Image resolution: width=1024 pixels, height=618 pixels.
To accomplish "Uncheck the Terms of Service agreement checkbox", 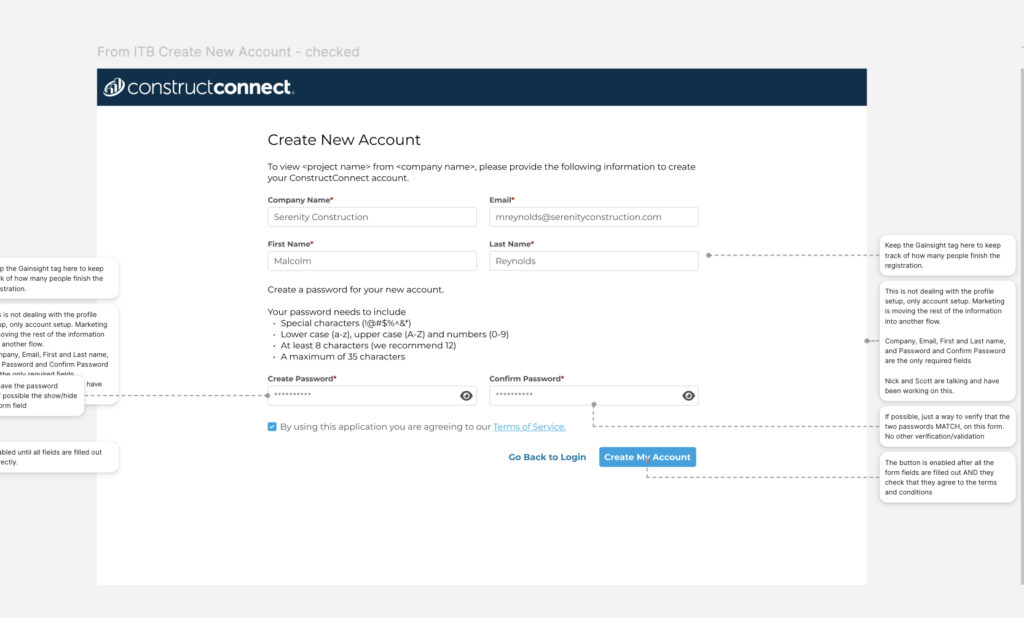I will click(x=272, y=427).
